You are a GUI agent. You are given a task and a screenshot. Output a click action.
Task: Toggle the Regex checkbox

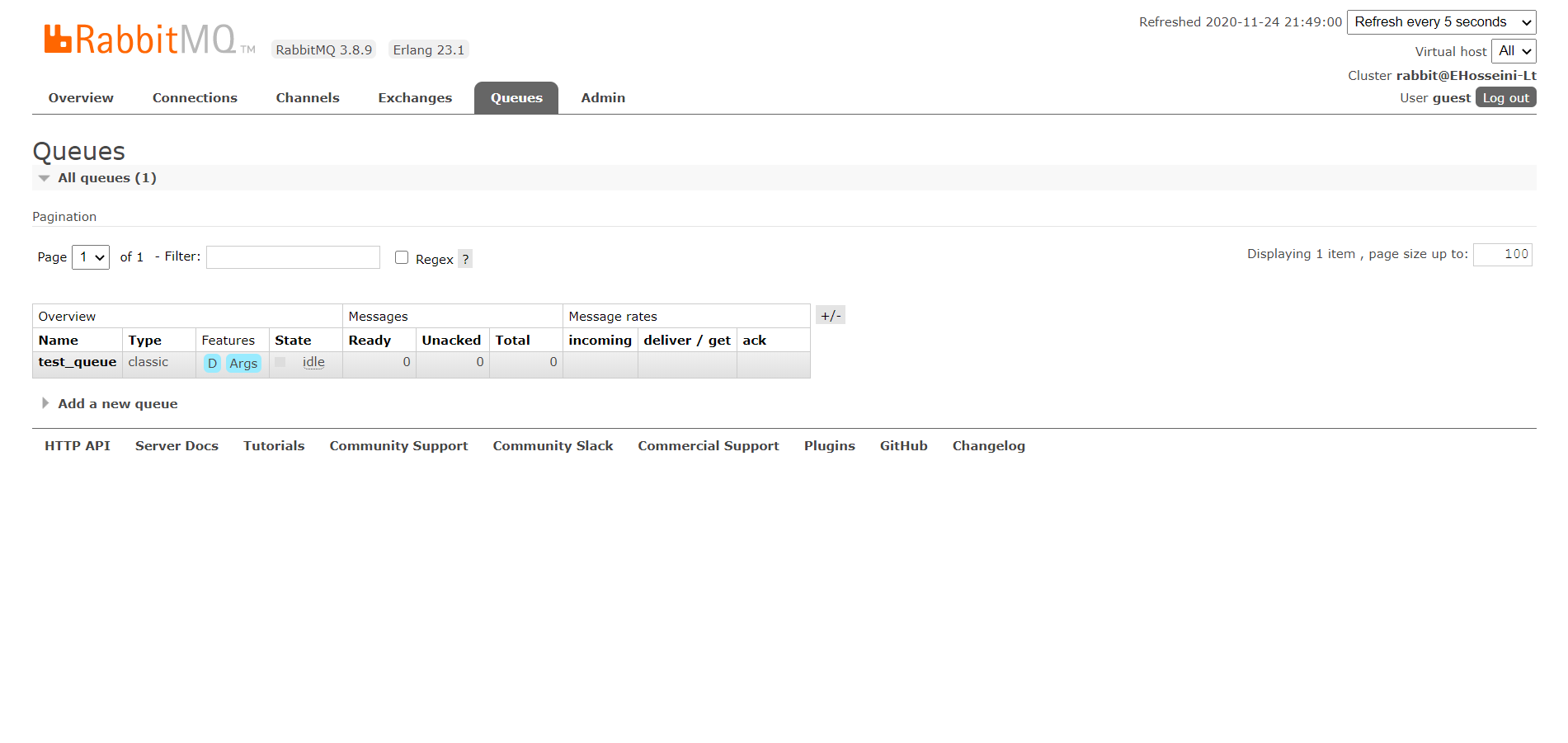pos(402,257)
